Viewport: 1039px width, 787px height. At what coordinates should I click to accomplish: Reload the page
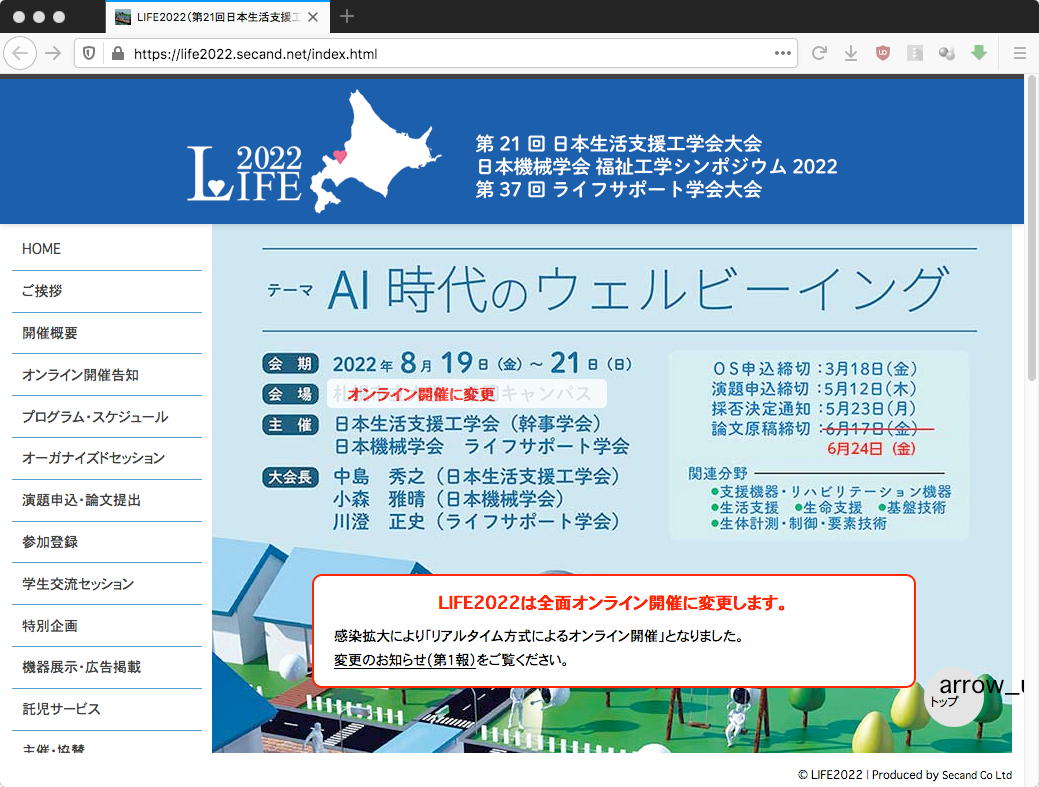[819, 53]
